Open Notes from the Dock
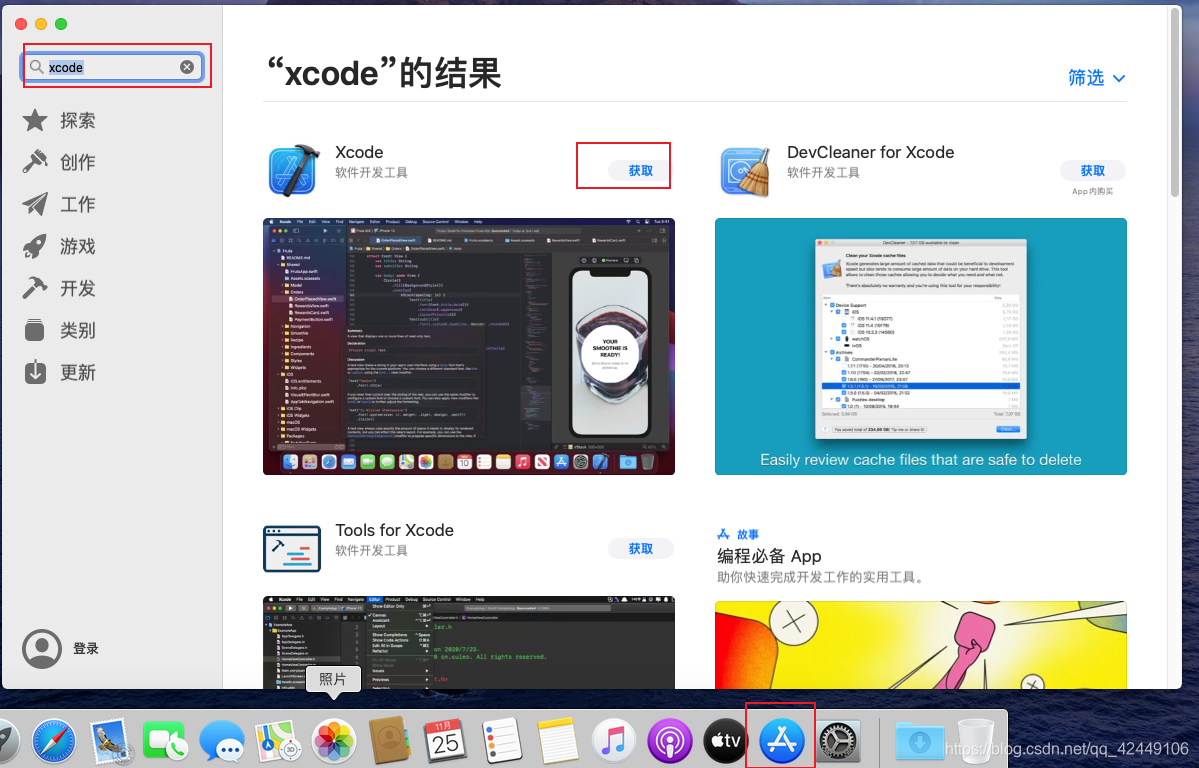 (557, 741)
